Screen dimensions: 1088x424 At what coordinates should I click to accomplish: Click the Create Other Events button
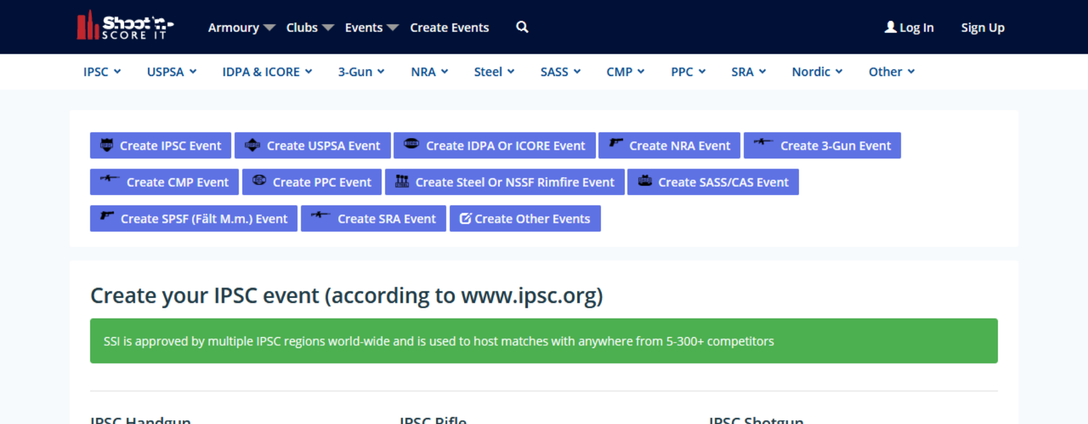pos(525,219)
